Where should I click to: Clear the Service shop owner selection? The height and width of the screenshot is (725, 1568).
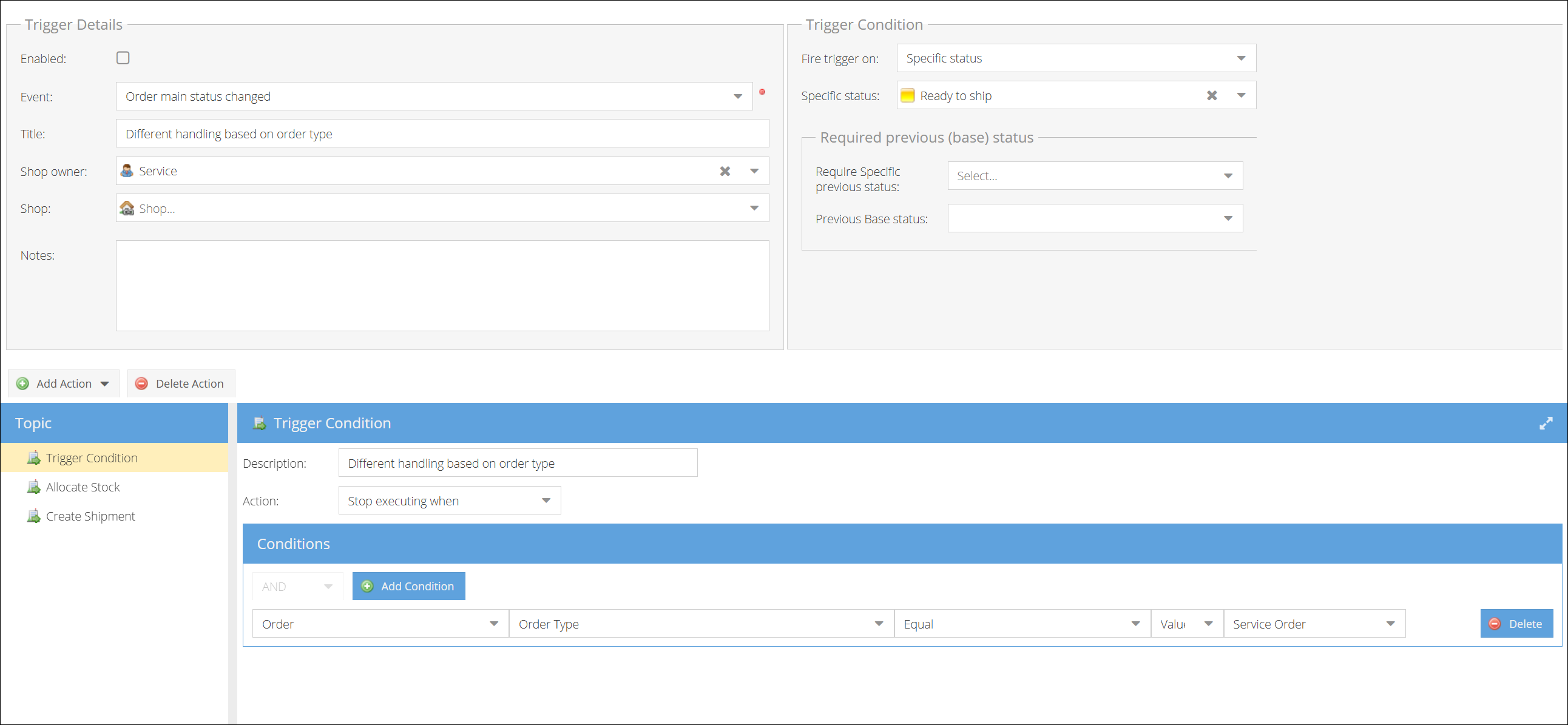(x=725, y=171)
